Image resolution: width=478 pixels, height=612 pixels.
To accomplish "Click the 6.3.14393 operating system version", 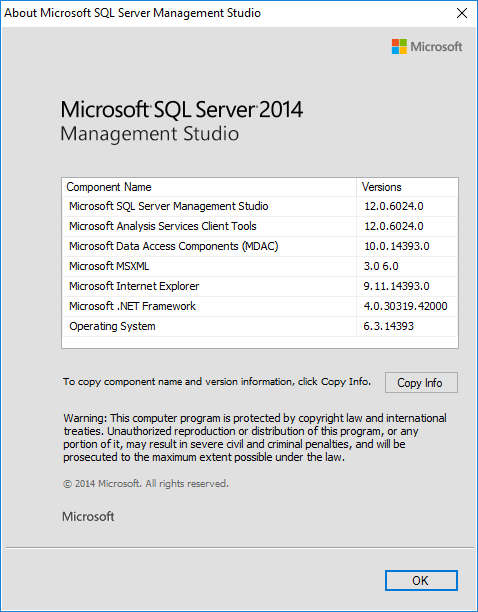I will (x=388, y=326).
